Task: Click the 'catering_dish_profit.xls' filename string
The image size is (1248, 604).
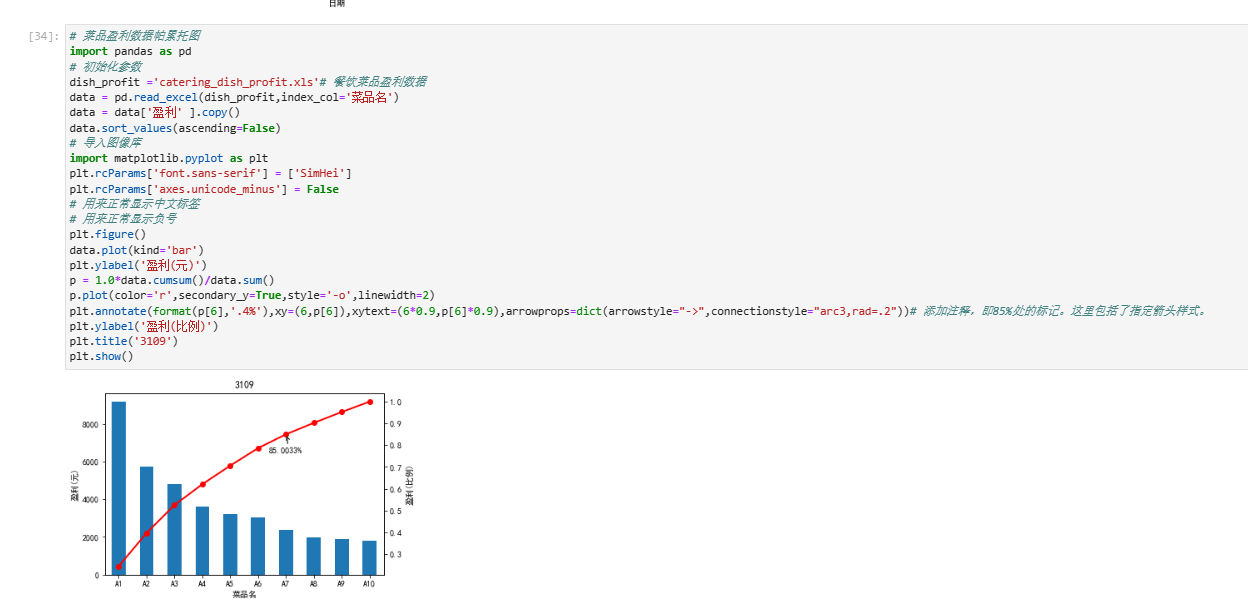Action: click(x=238, y=82)
